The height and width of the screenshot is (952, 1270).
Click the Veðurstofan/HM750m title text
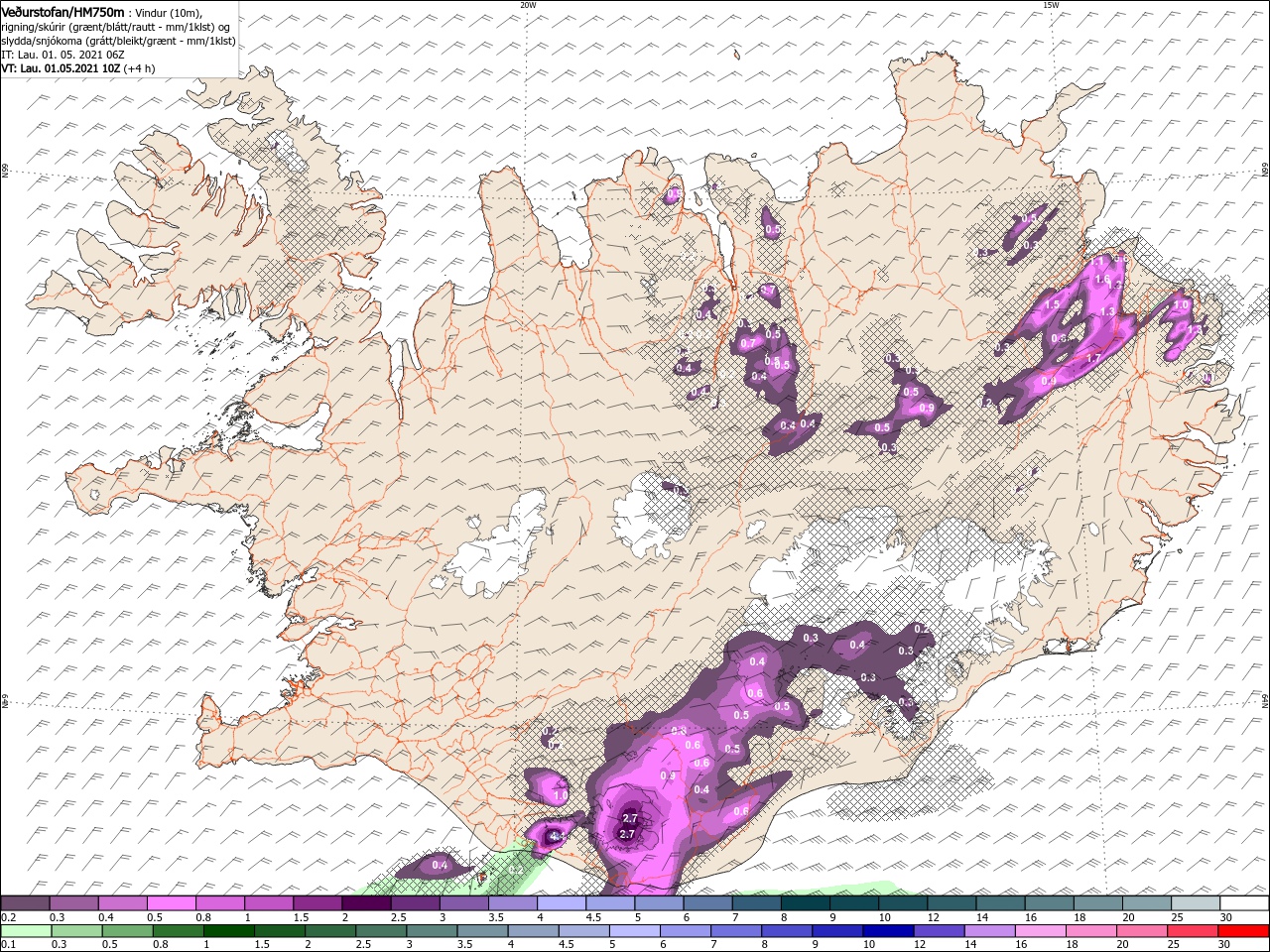(x=62, y=11)
